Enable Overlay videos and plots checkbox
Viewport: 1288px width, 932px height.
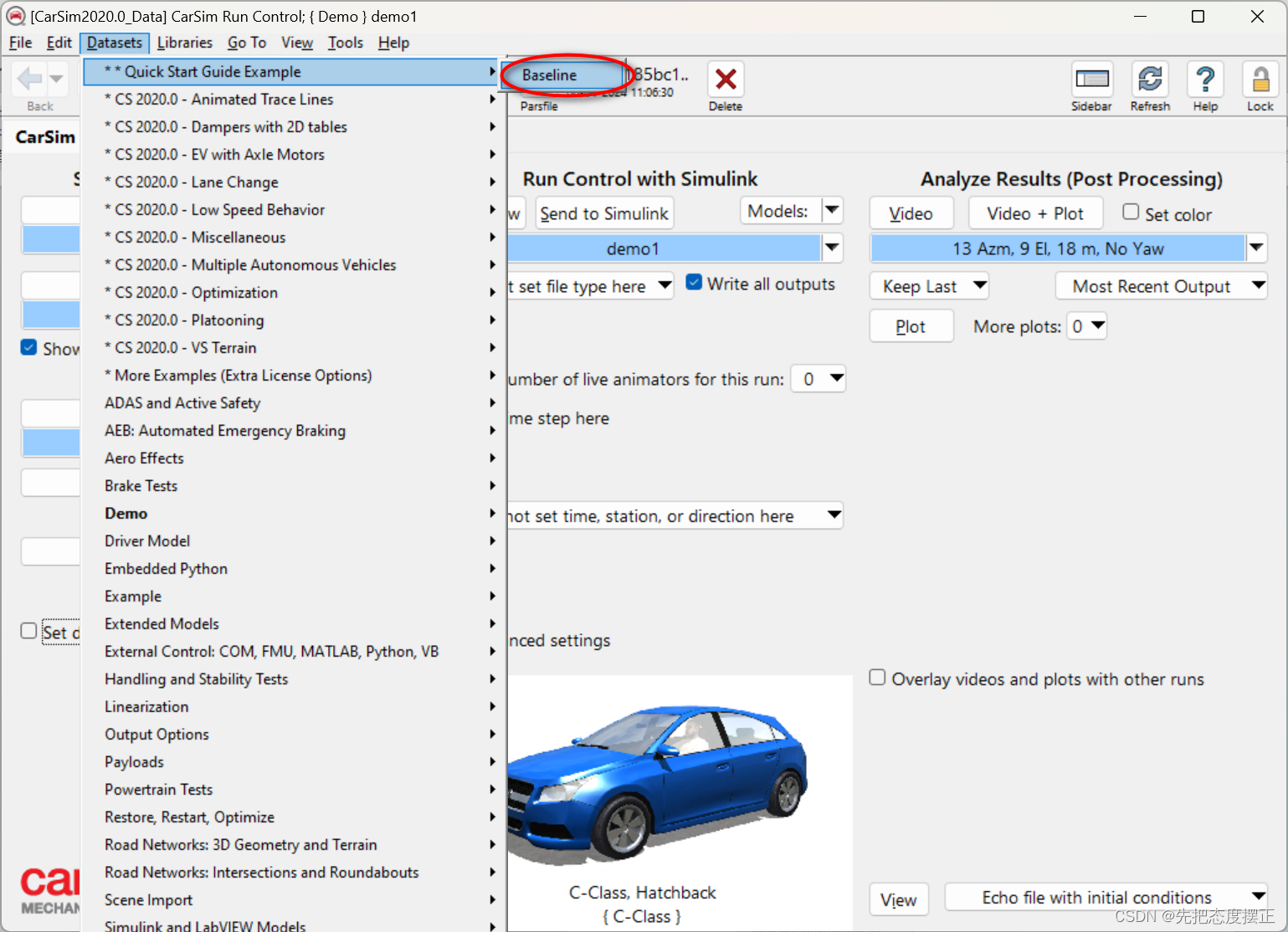pos(877,678)
